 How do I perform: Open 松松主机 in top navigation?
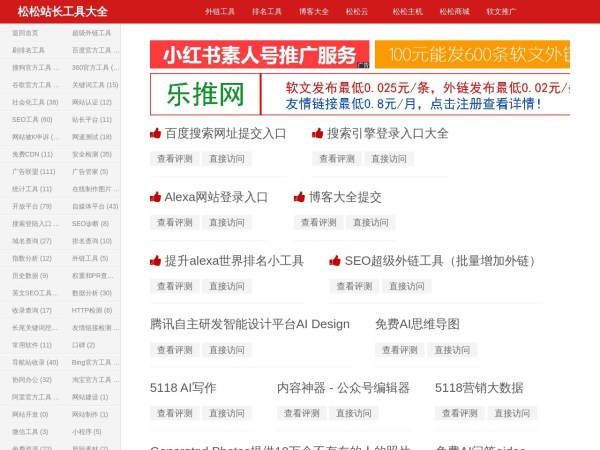(x=408, y=11)
